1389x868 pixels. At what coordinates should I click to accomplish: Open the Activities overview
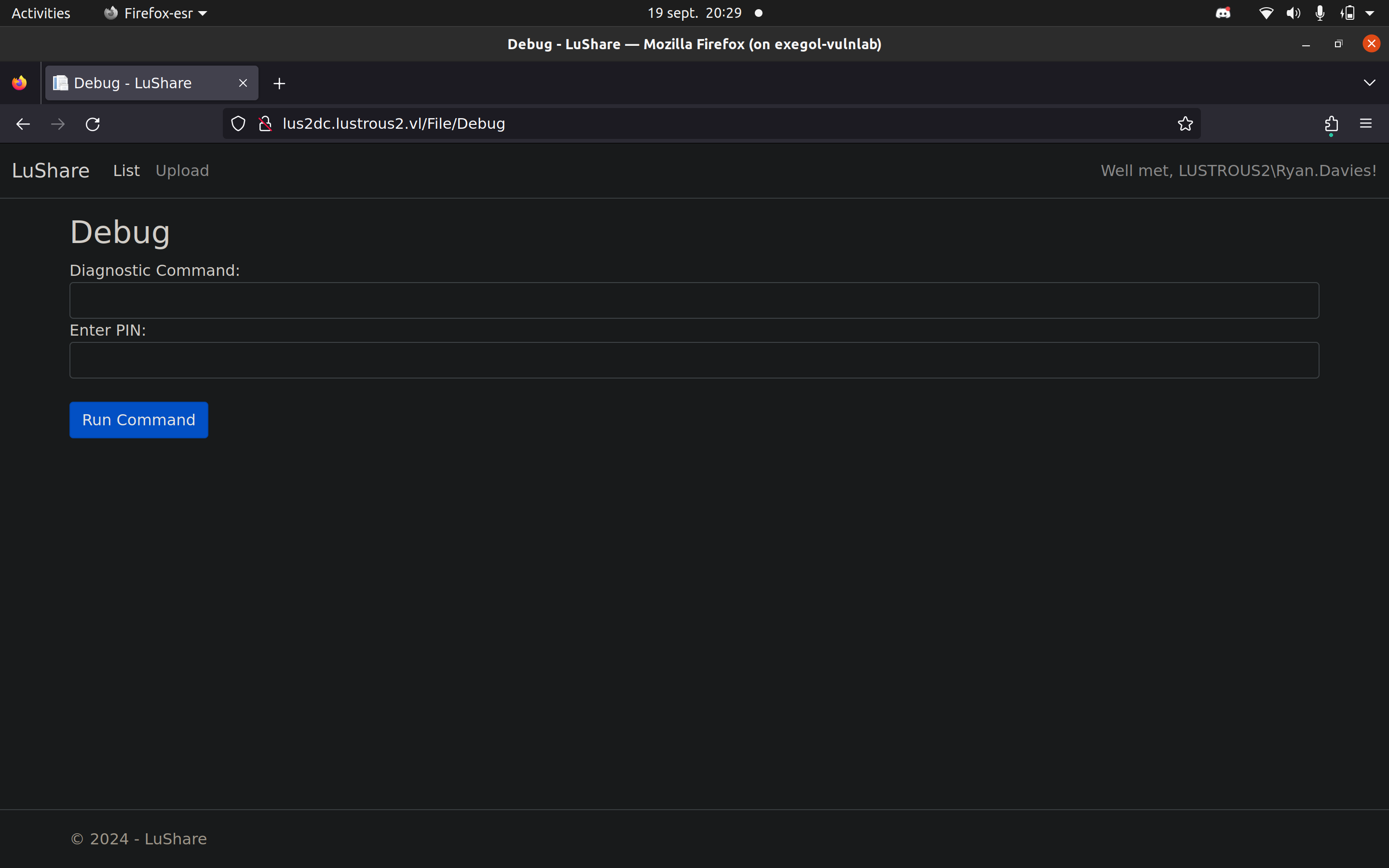click(x=41, y=13)
